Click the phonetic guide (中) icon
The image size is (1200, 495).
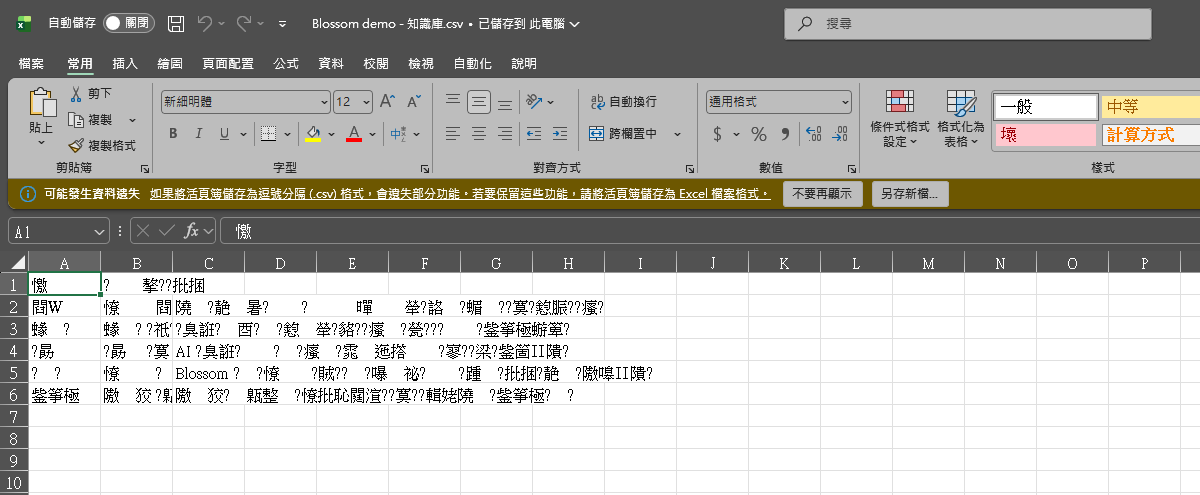pyautogui.click(x=397, y=134)
